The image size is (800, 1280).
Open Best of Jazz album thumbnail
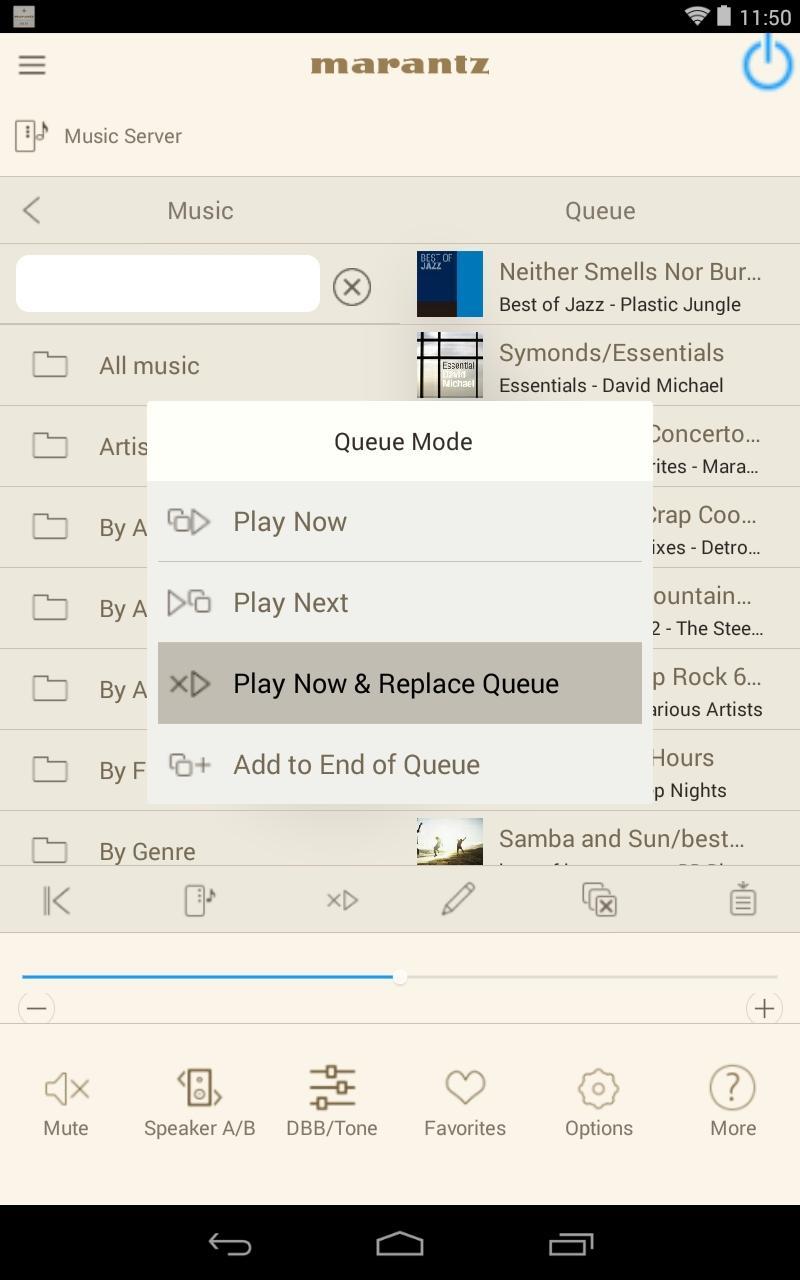(x=450, y=284)
